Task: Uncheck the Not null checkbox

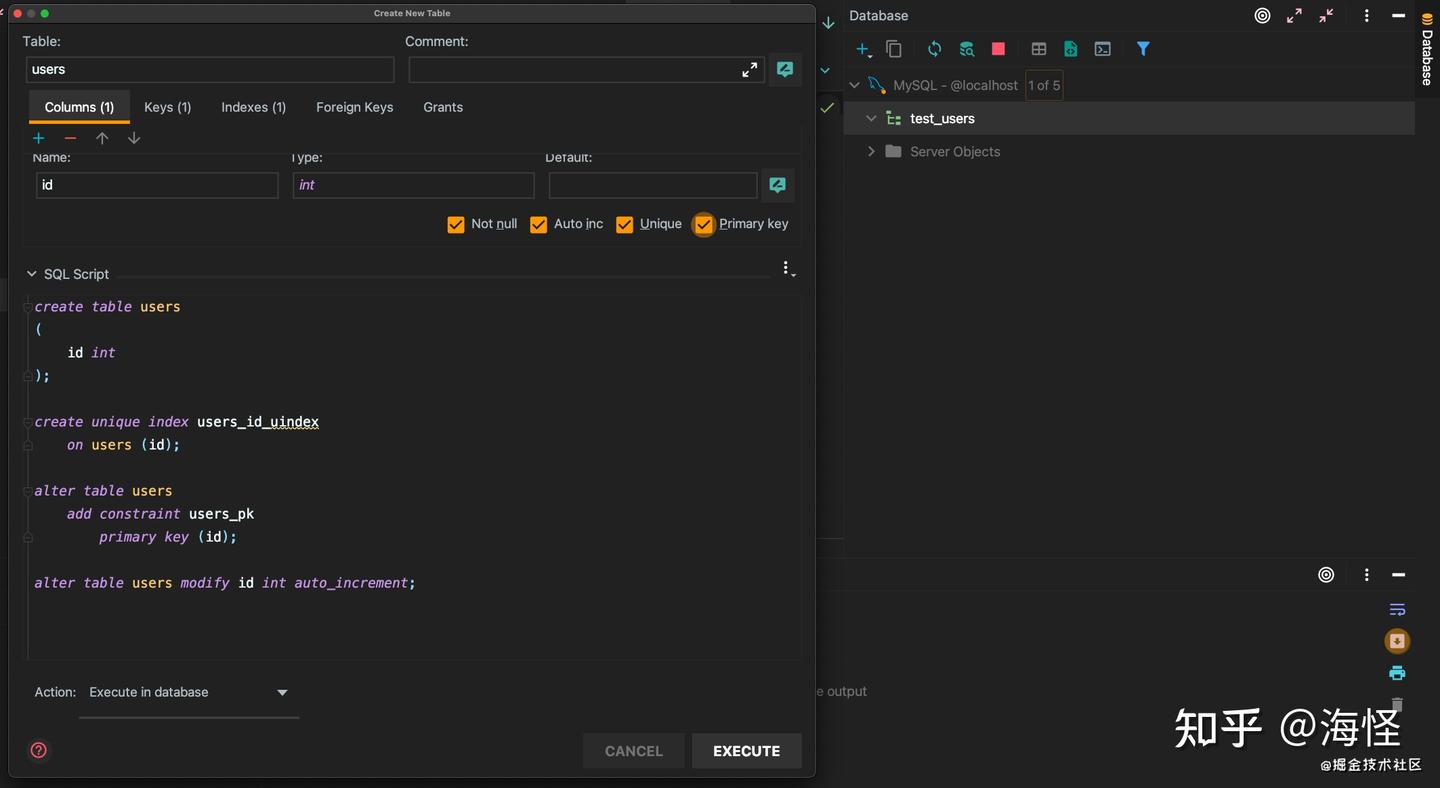Action: [x=456, y=224]
